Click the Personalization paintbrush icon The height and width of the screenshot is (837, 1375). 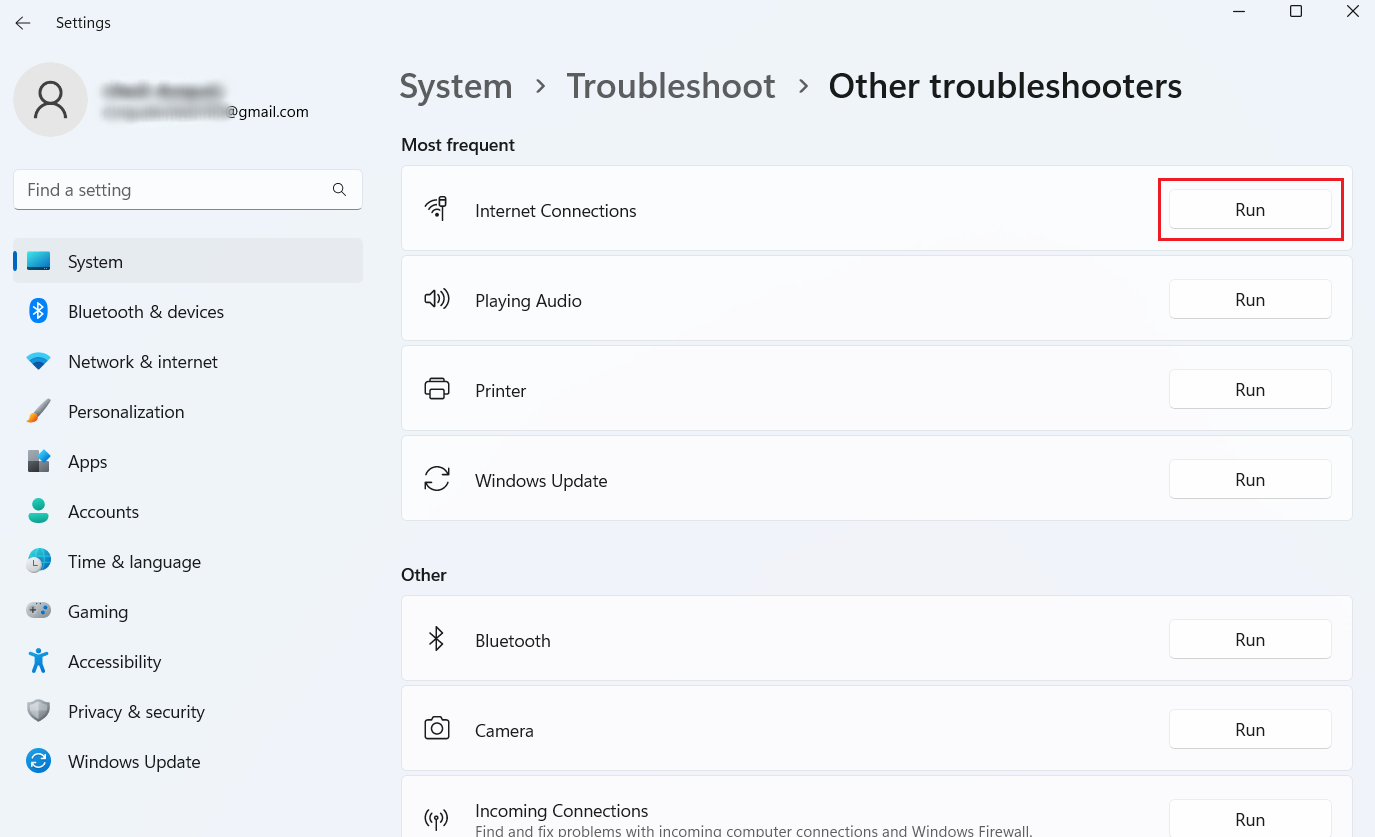coord(39,411)
